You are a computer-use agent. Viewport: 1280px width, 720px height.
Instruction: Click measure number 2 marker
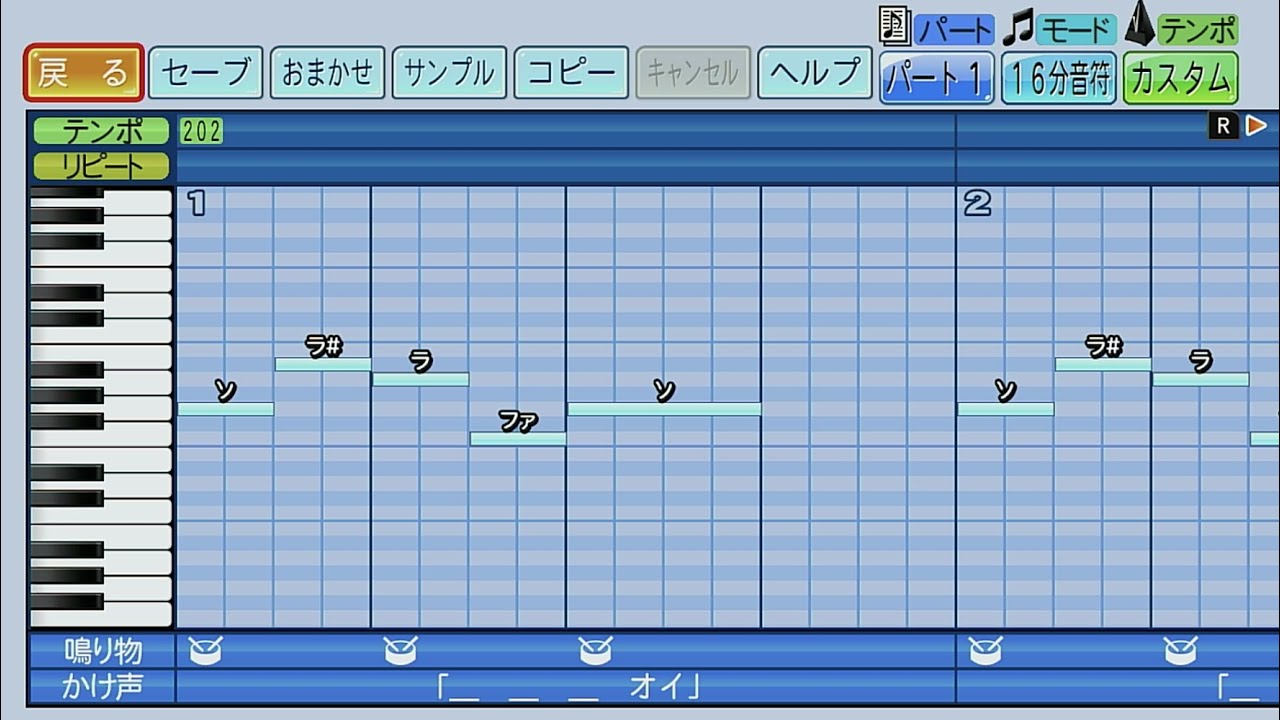click(x=977, y=204)
